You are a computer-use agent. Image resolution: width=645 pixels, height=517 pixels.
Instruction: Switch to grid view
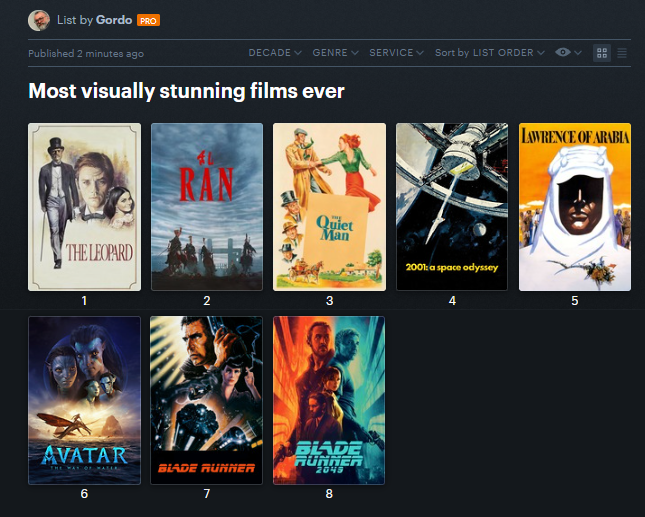click(602, 53)
